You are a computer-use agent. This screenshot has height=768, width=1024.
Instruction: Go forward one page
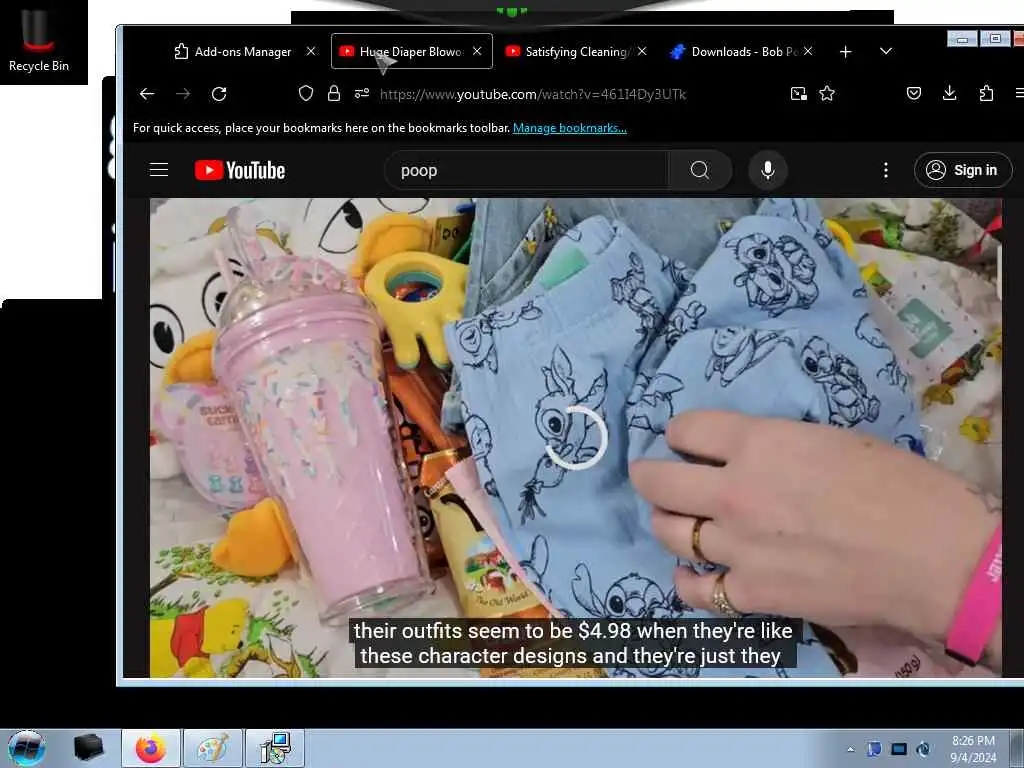coord(183,94)
